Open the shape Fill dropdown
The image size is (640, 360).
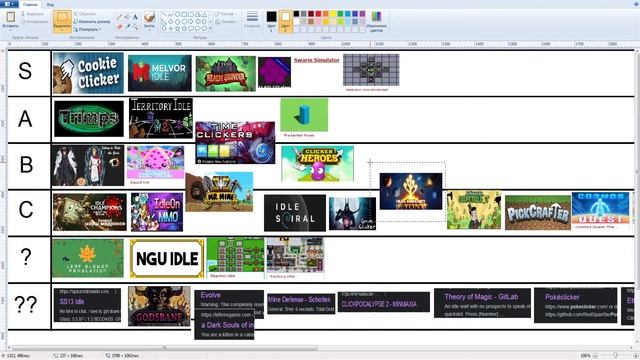(x=226, y=22)
